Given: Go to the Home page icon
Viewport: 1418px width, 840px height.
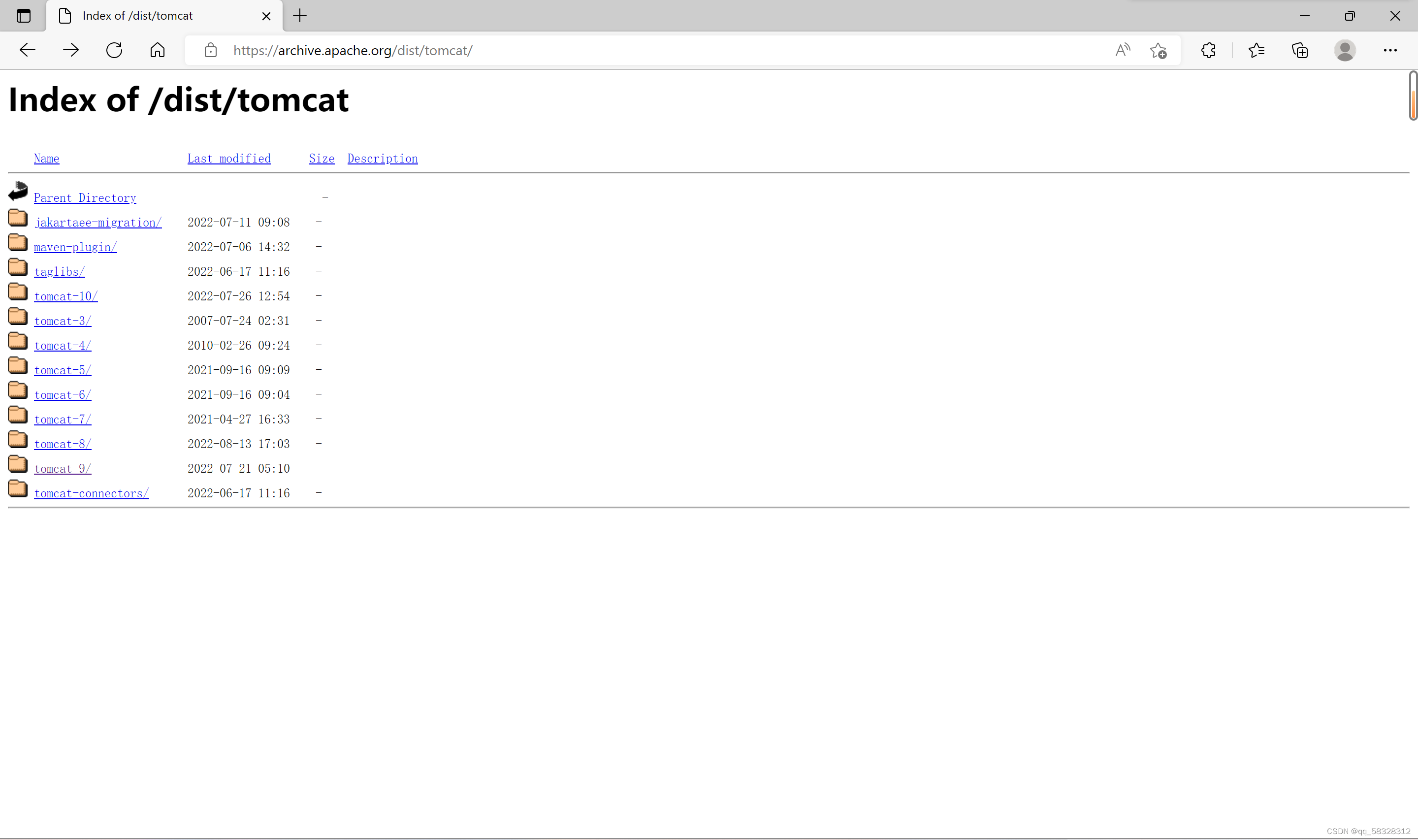Looking at the screenshot, I should click(157, 50).
